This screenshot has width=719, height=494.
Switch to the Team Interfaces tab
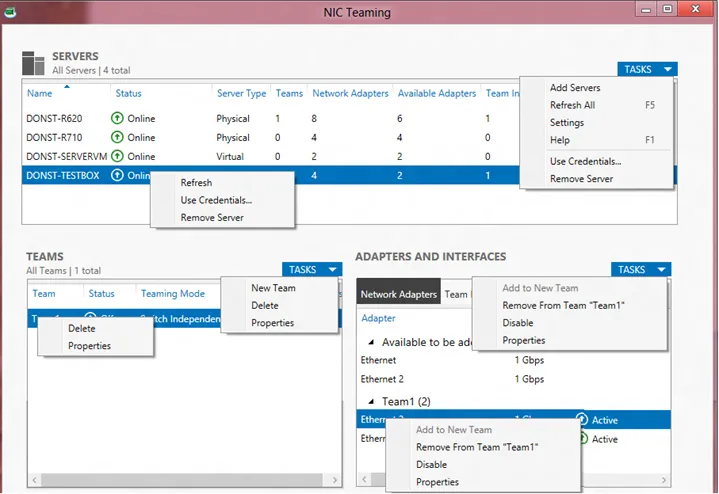click(457, 294)
